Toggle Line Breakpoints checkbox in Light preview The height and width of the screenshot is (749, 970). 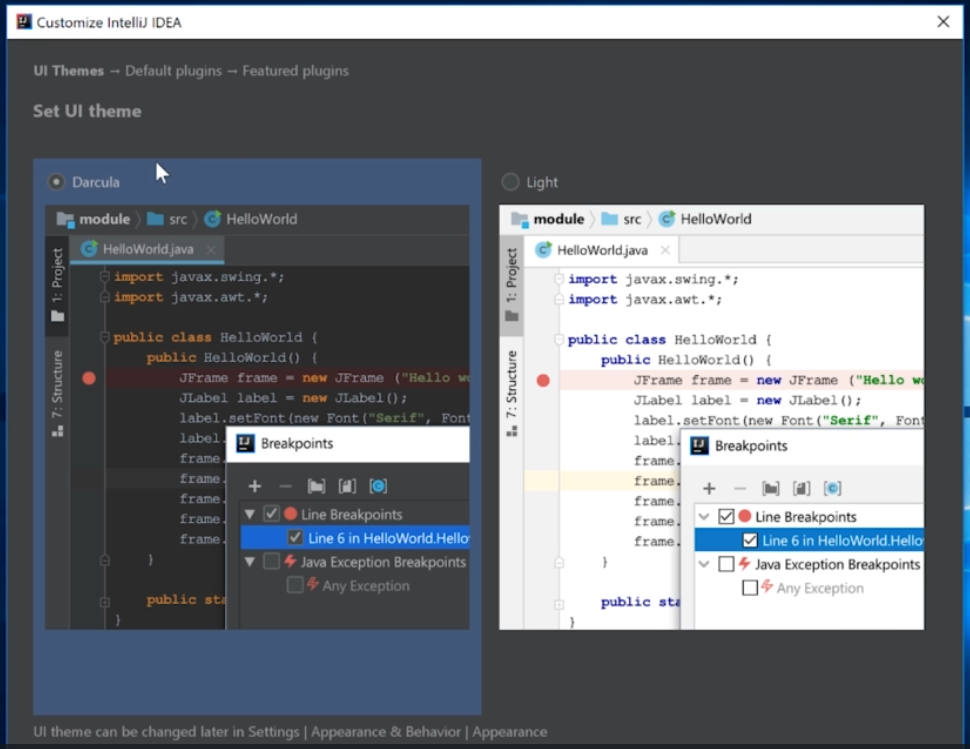[726, 516]
